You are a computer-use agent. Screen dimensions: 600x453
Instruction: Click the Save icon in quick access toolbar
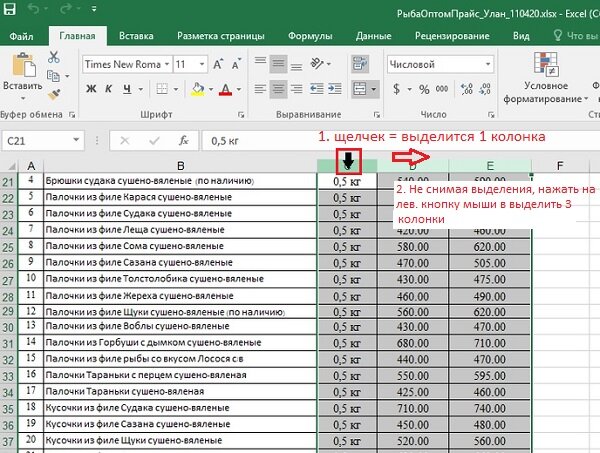[x=10, y=8]
